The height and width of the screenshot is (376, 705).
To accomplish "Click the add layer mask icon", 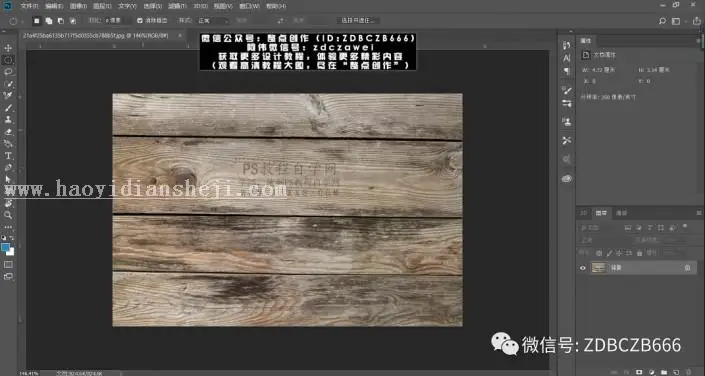I will tap(639, 372).
